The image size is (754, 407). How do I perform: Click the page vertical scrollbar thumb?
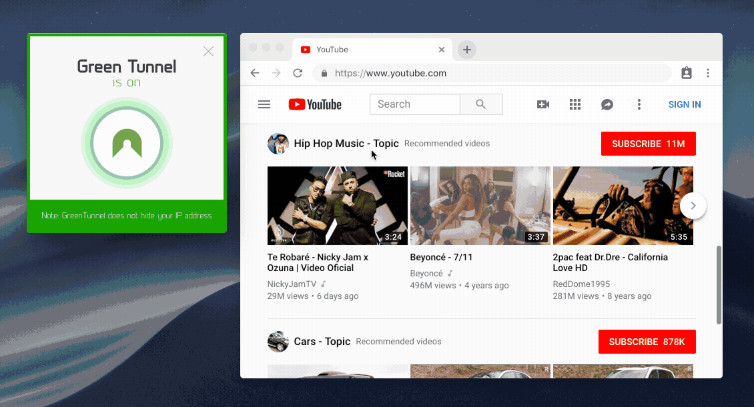[719, 285]
